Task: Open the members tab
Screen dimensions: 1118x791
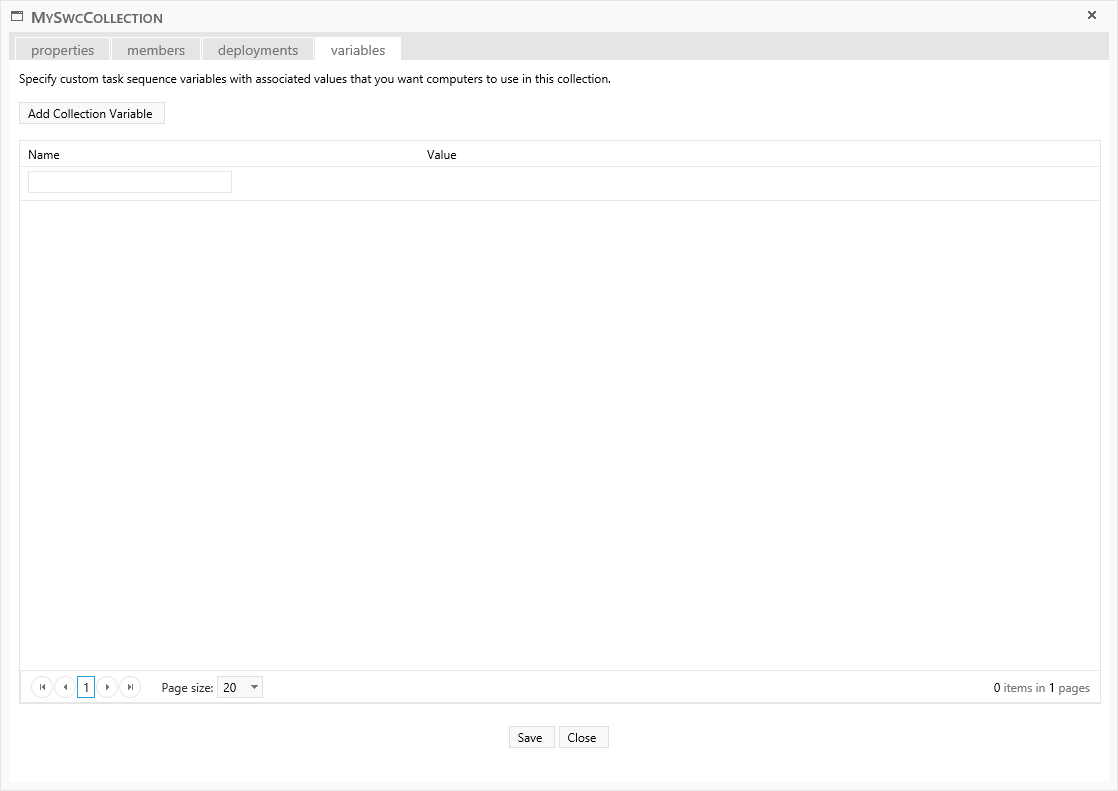Action: click(156, 50)
